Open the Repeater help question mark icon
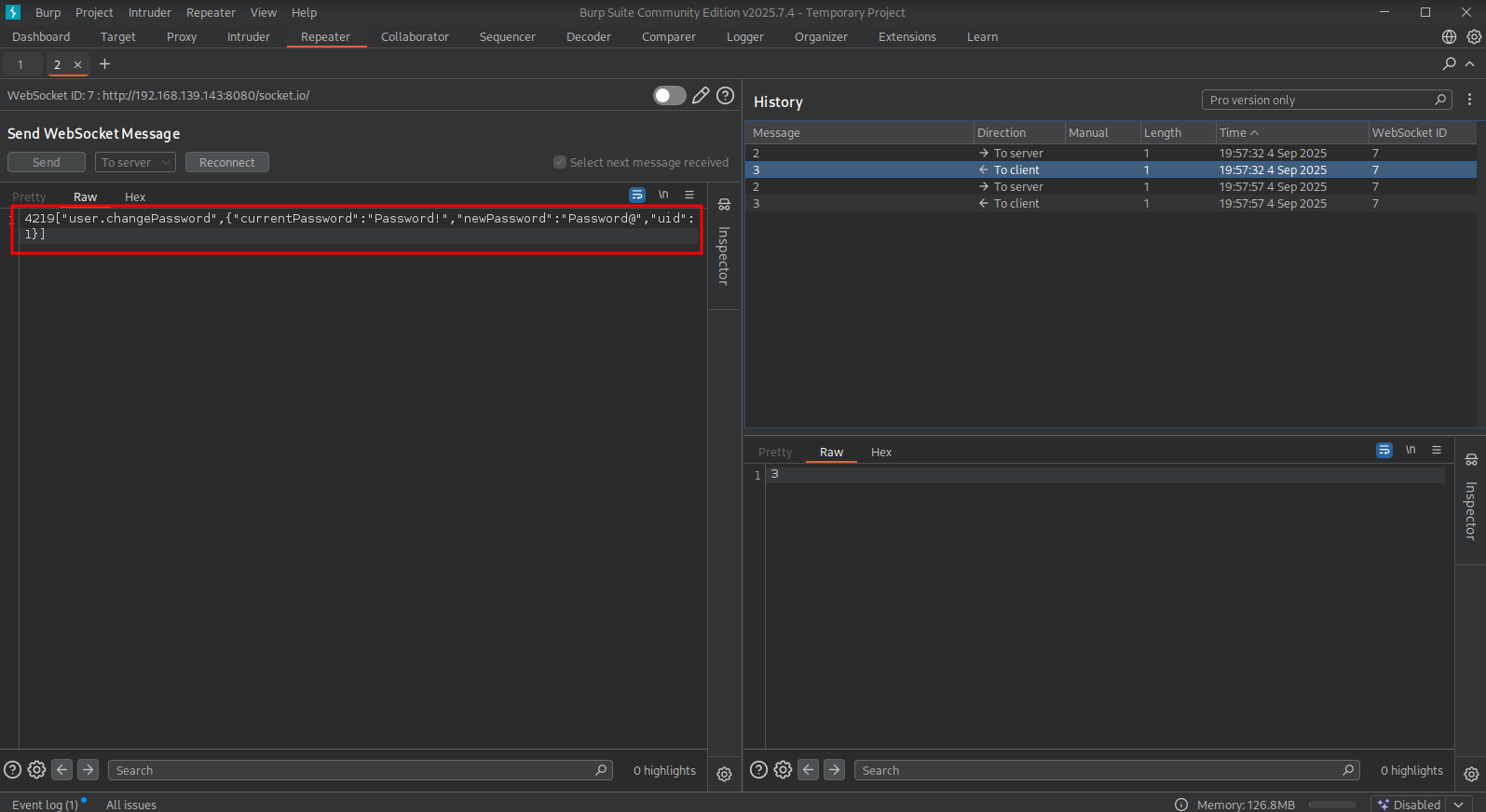This screenshot has width=1486, height=812. pos(725,96)
